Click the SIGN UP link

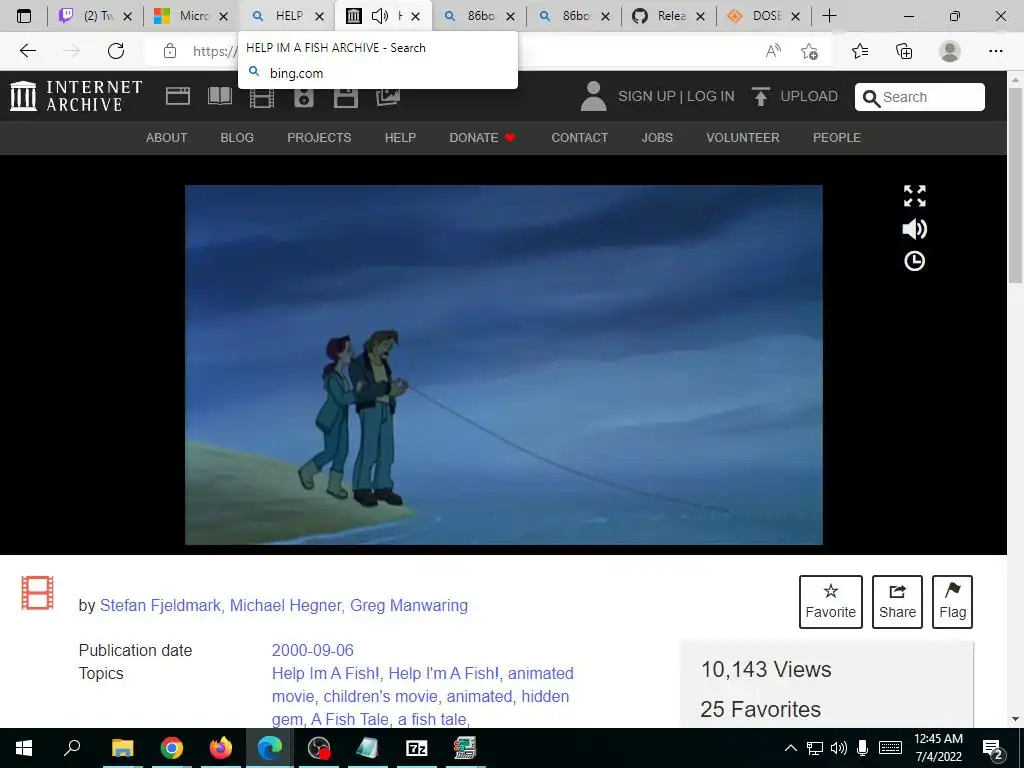tap(647, 97)
